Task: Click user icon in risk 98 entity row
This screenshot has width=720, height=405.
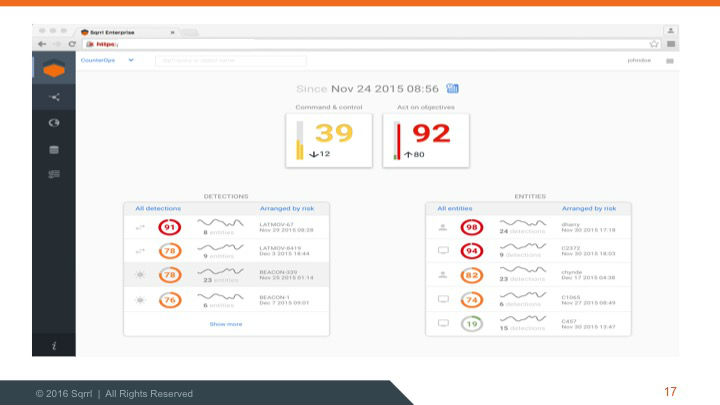Action: tap(443, 227)
